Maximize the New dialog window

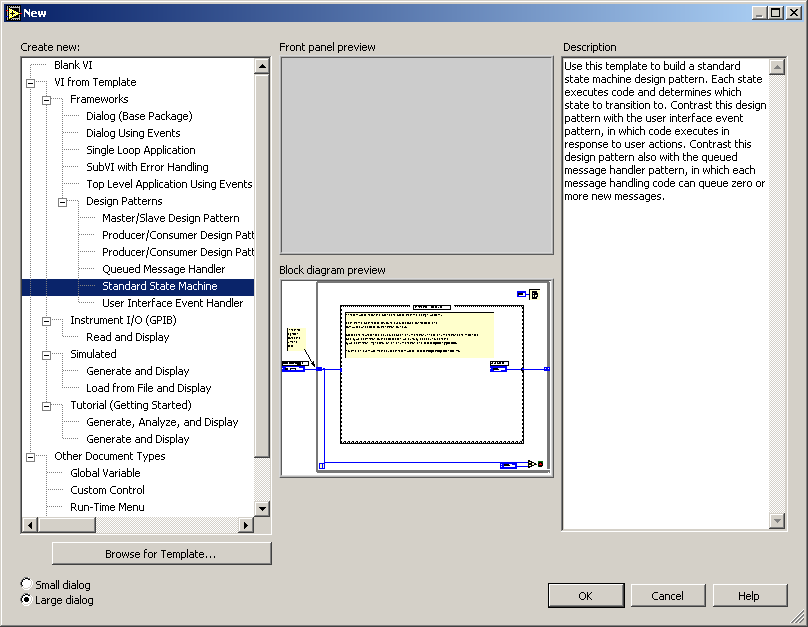tap(776, 13)
